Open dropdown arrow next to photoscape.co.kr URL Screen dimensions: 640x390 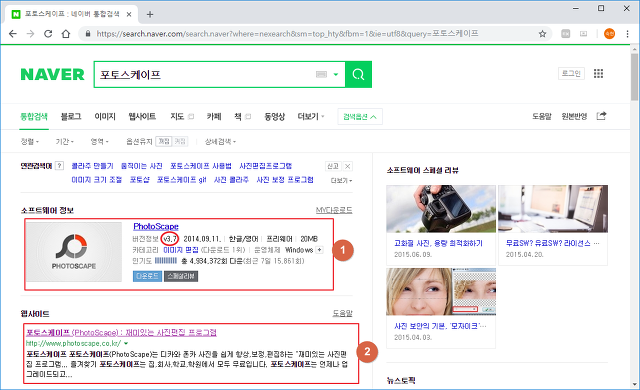click(126, 343)
